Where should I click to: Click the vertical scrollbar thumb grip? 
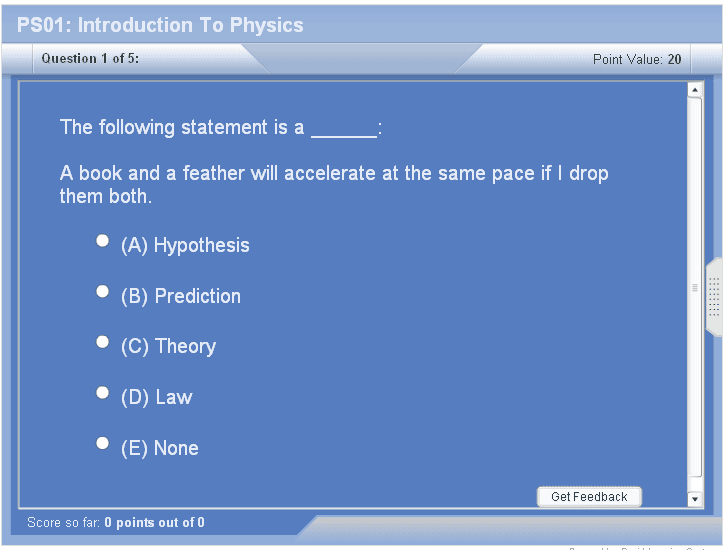(695, 288)
